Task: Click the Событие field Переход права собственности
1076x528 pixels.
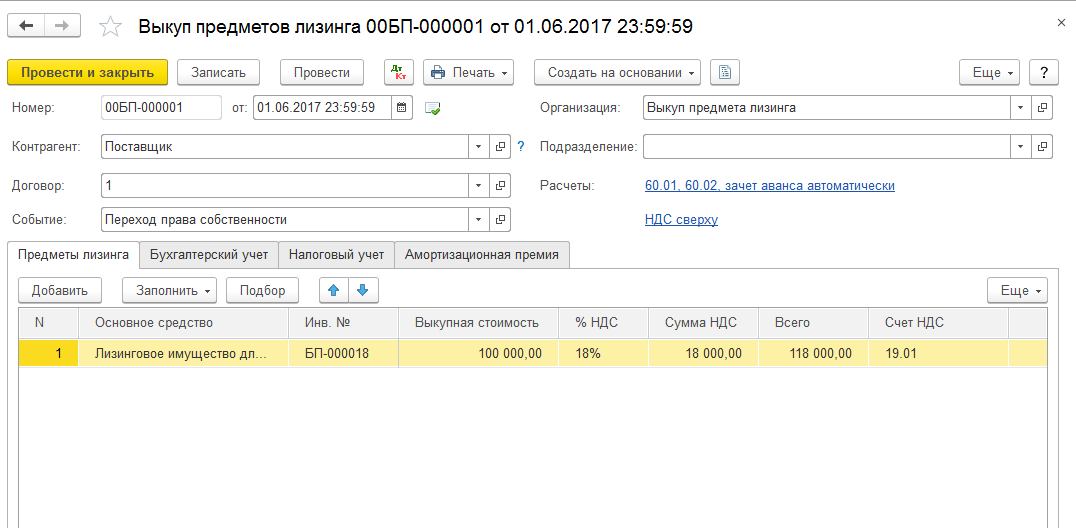Action: 285,220
